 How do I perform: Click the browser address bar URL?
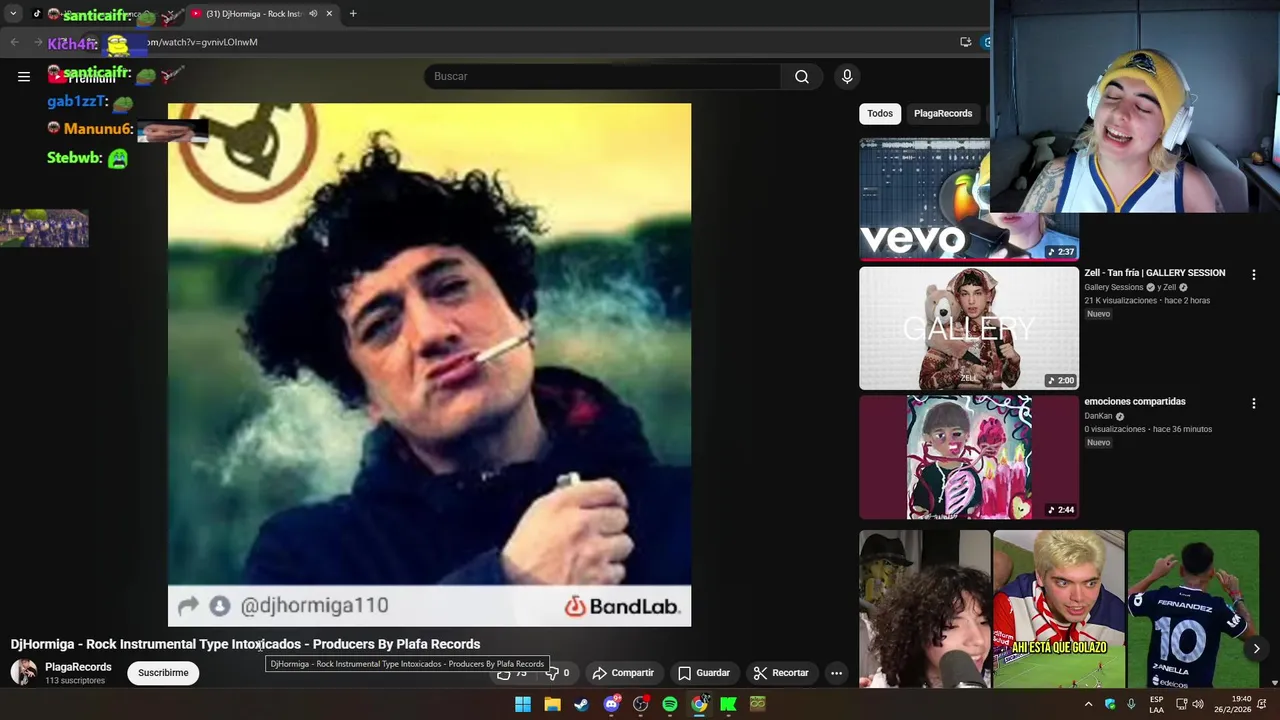[x=202, y=42]
